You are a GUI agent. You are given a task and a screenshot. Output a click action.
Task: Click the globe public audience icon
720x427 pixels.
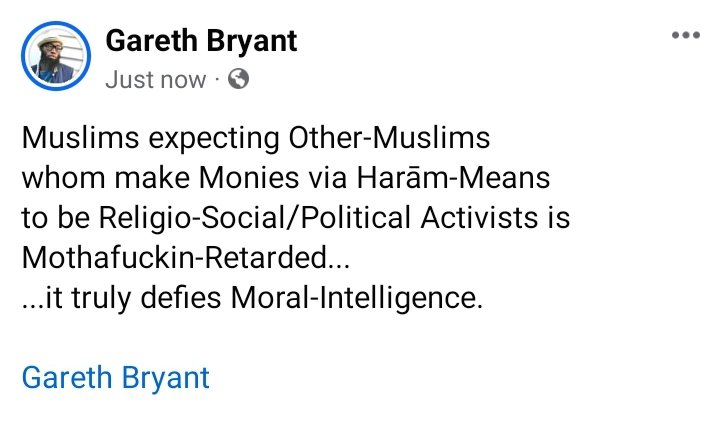[238, 80]
